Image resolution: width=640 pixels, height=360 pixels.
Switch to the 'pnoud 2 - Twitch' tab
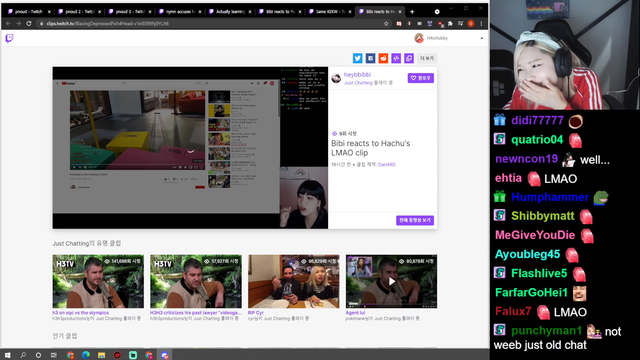click(x=78, y=12)
